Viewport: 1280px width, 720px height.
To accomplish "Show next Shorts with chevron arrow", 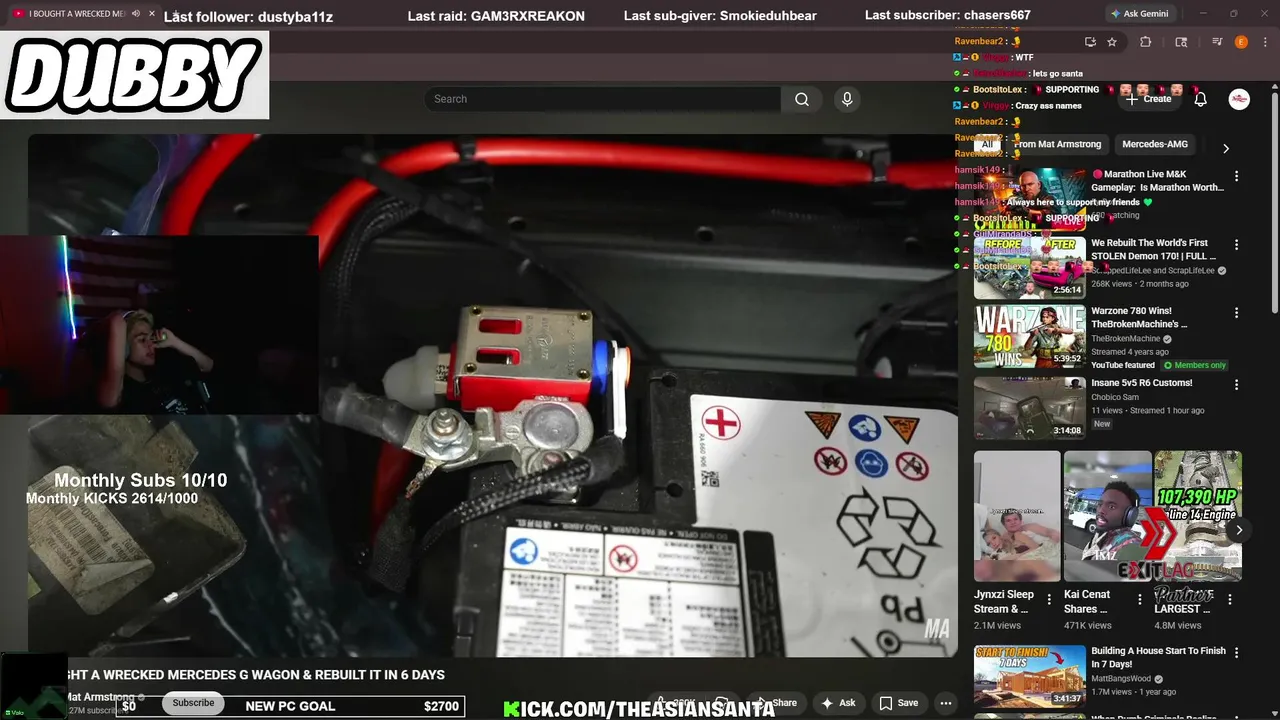I will [1238, 530].
